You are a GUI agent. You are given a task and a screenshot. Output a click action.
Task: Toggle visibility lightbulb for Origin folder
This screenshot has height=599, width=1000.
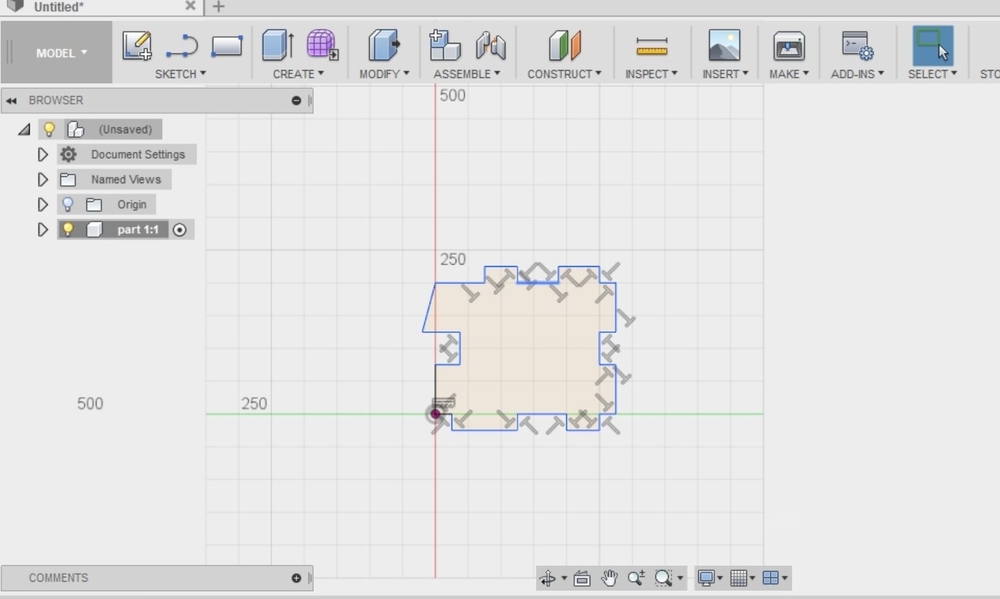pos(68,204)
